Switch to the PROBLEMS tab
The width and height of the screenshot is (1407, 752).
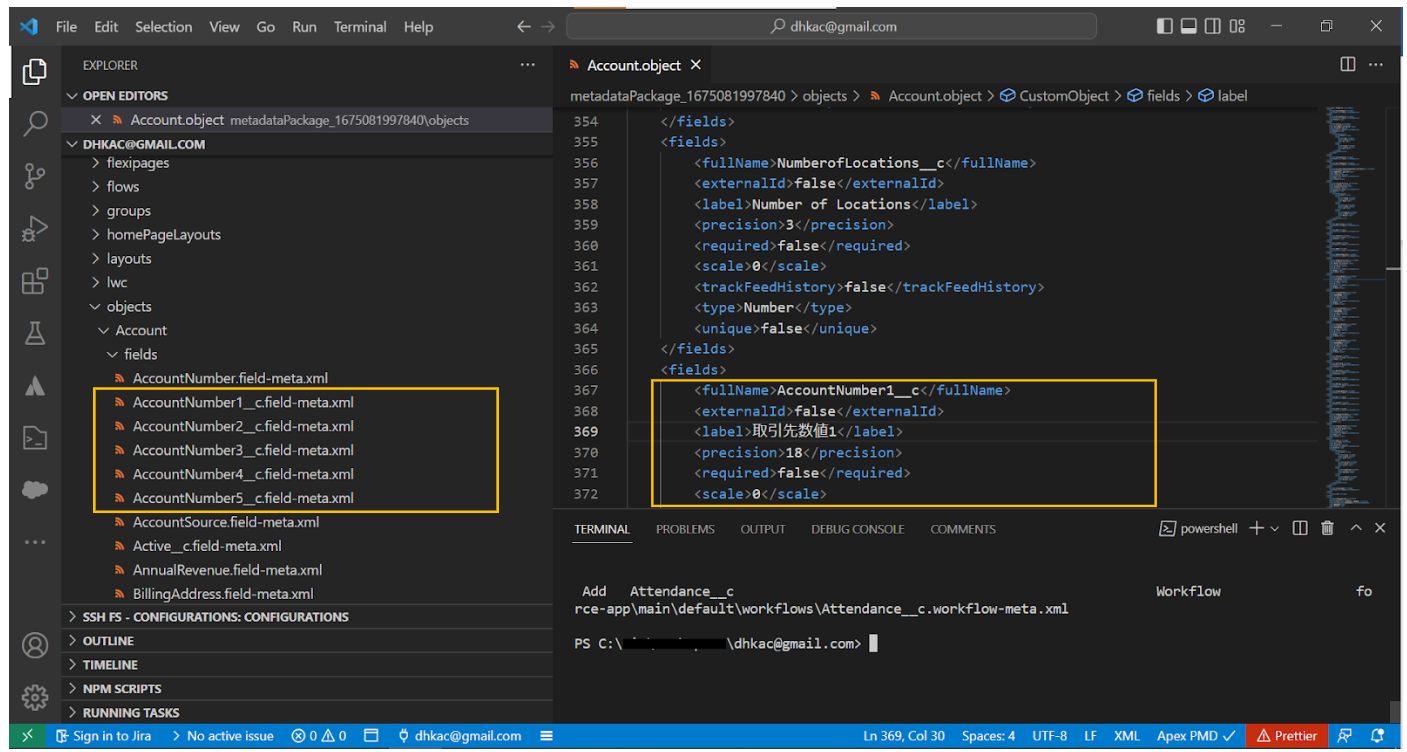[685, 529]
